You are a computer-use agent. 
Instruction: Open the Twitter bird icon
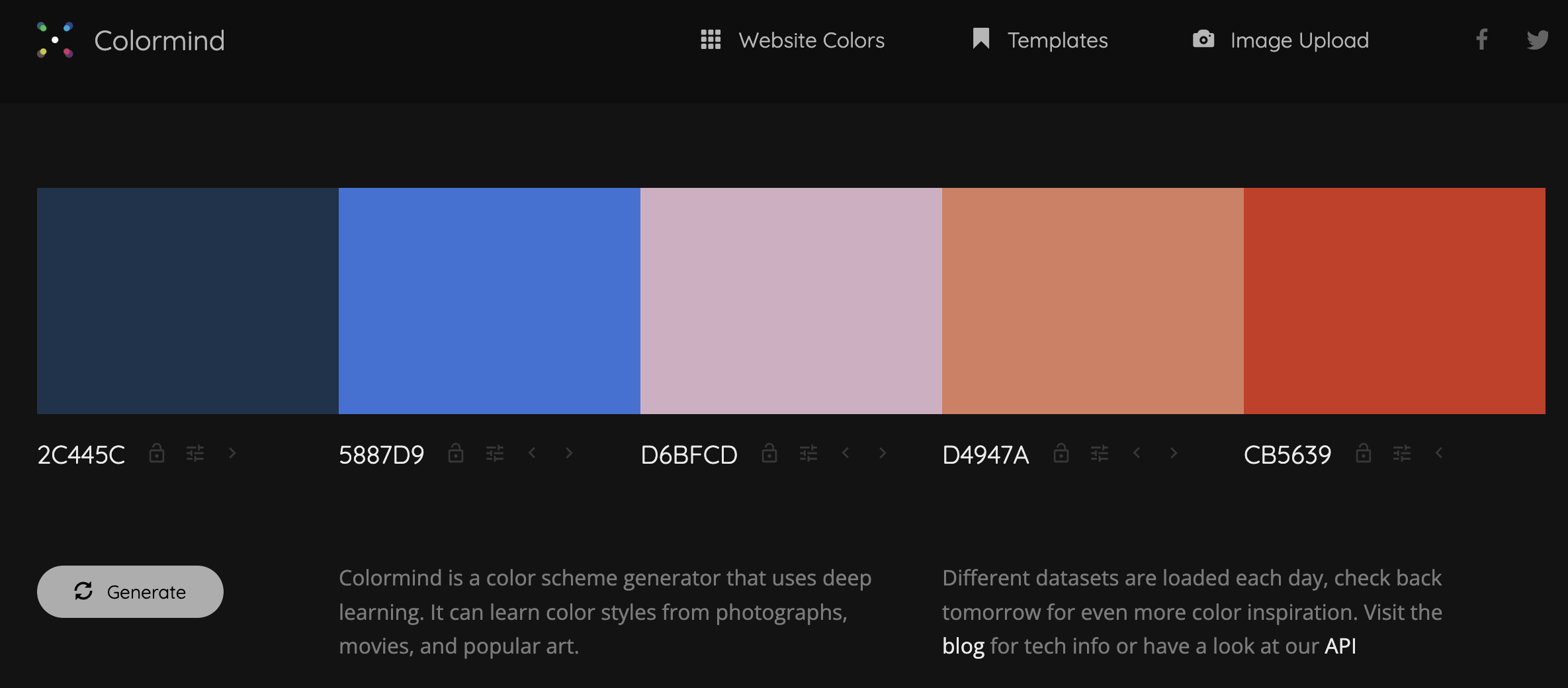pyautogui.click(x=1538, y=40)
